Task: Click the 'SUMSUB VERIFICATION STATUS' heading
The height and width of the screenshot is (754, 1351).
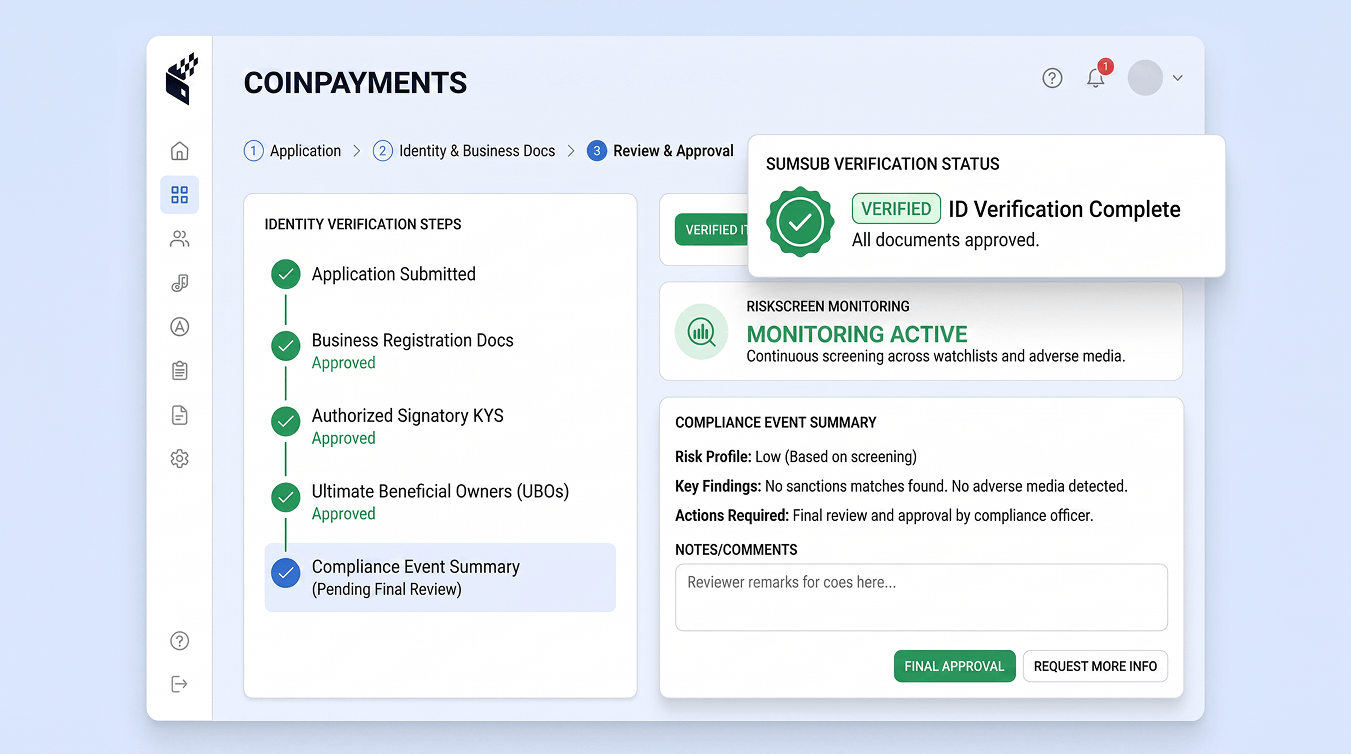Action: [883, 164]
